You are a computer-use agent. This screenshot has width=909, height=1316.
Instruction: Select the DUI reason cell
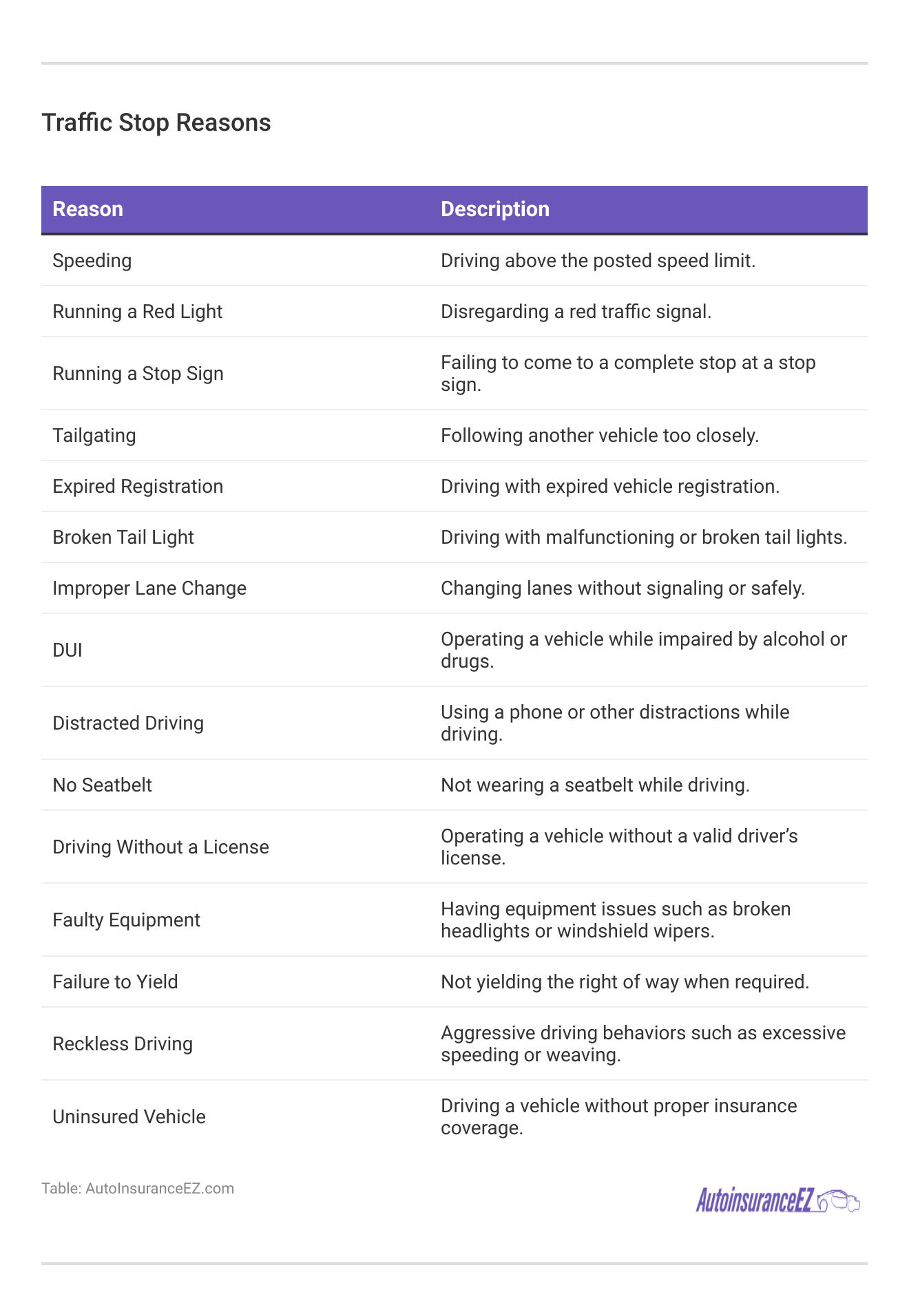point(67,650)
